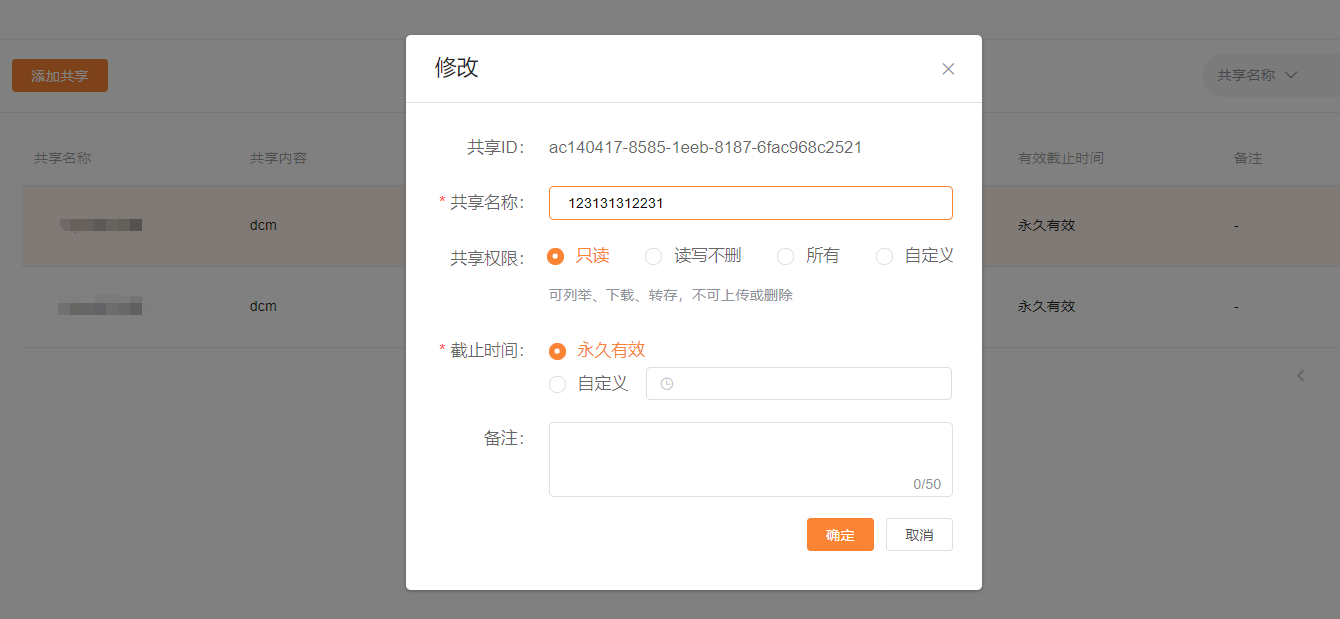Click the previous page arrow in pagination

(x=1301, y=376)
